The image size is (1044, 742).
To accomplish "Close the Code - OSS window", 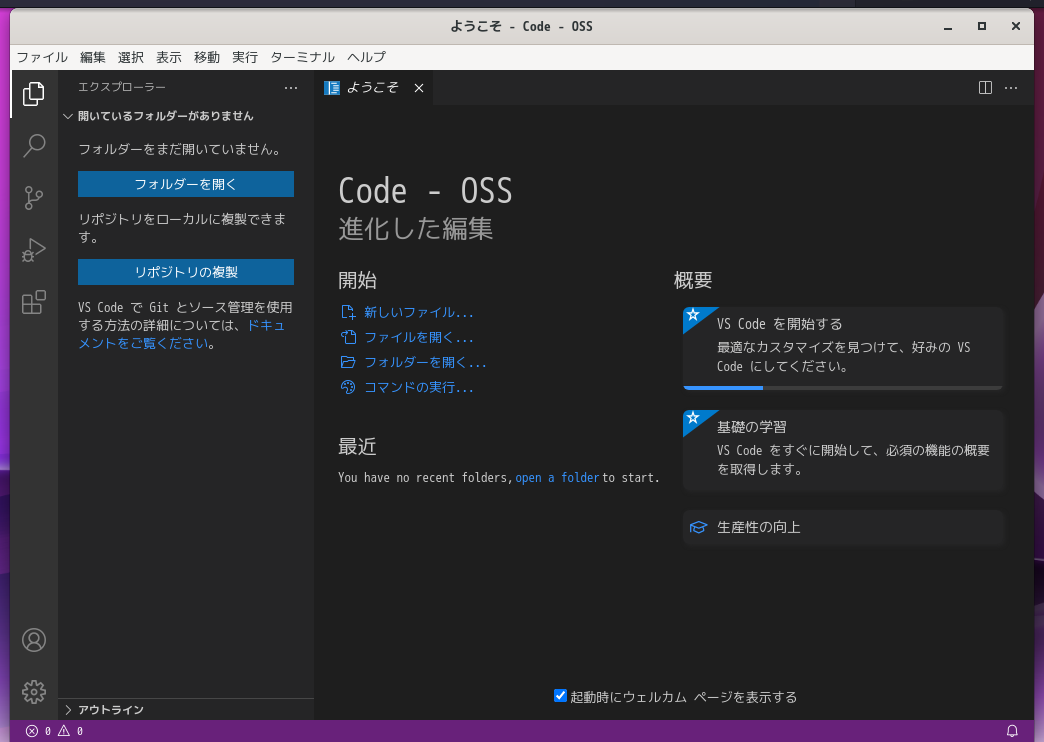I will 1015,27.
